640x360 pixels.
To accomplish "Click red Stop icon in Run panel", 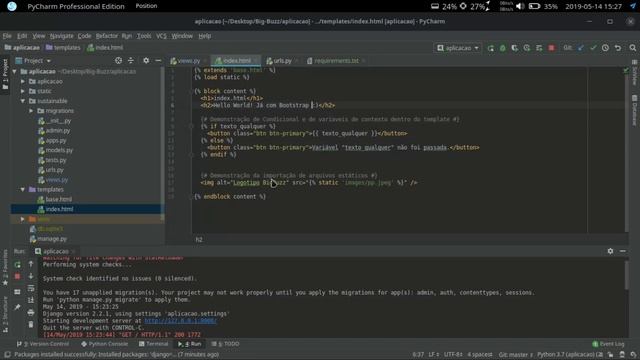I will pos(17,277).
